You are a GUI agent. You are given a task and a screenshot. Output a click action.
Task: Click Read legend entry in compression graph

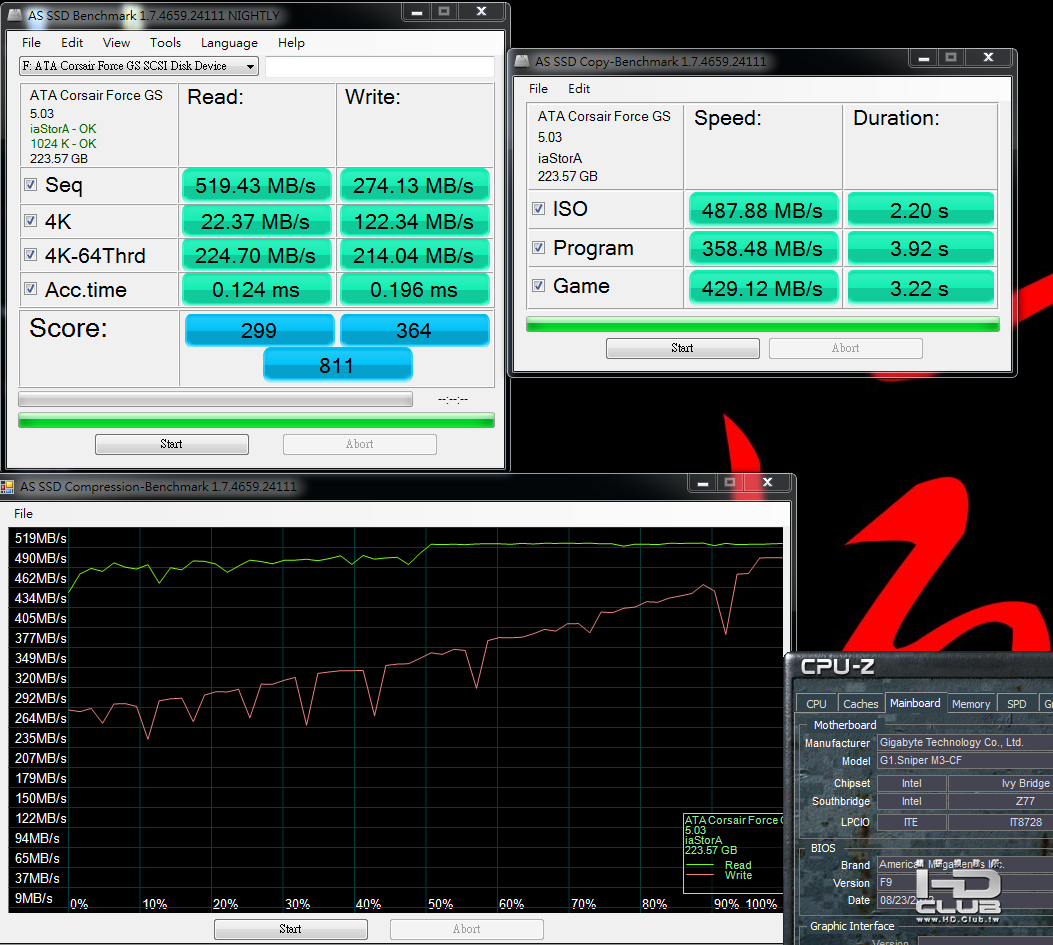click(737, 865)
